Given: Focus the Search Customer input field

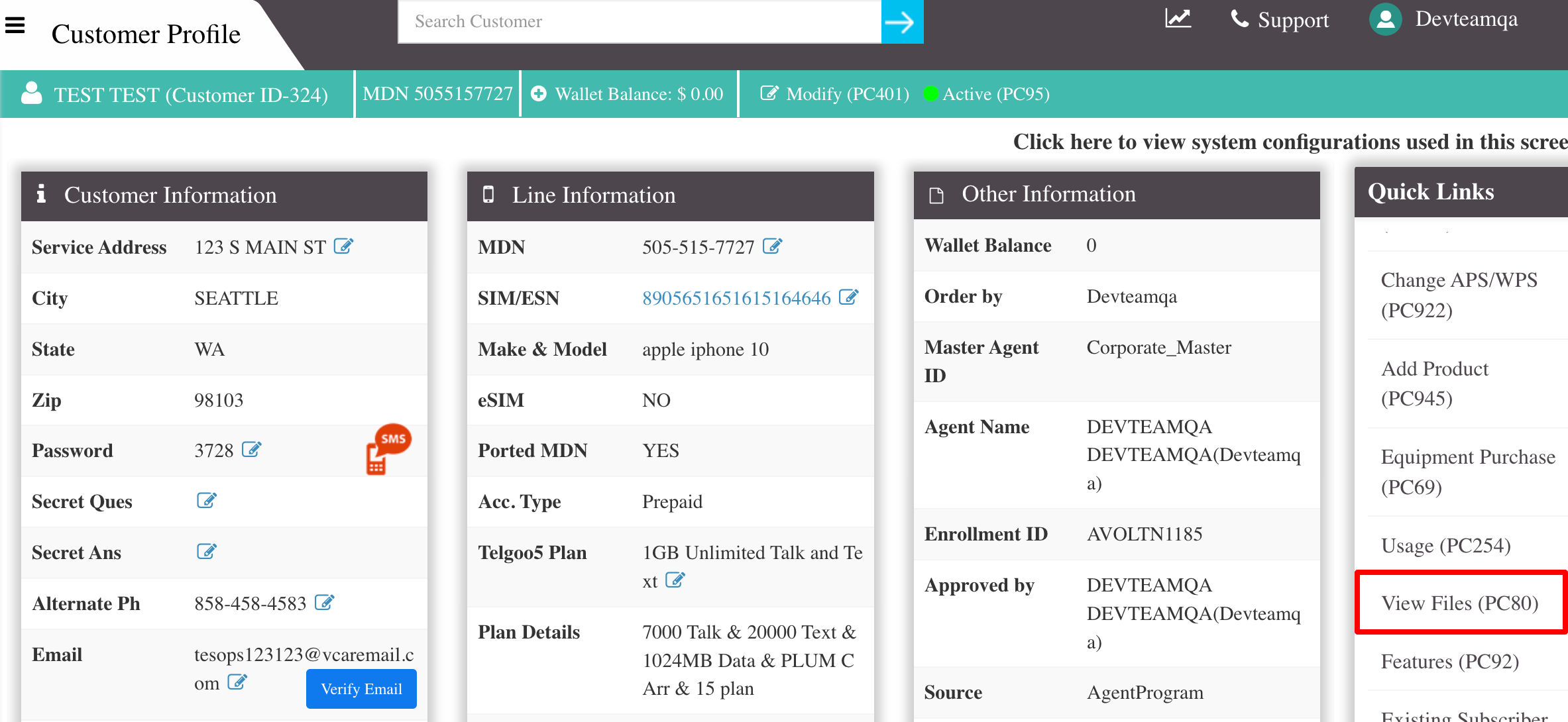Looking at the screenshot, I should [x=640, y=22].
